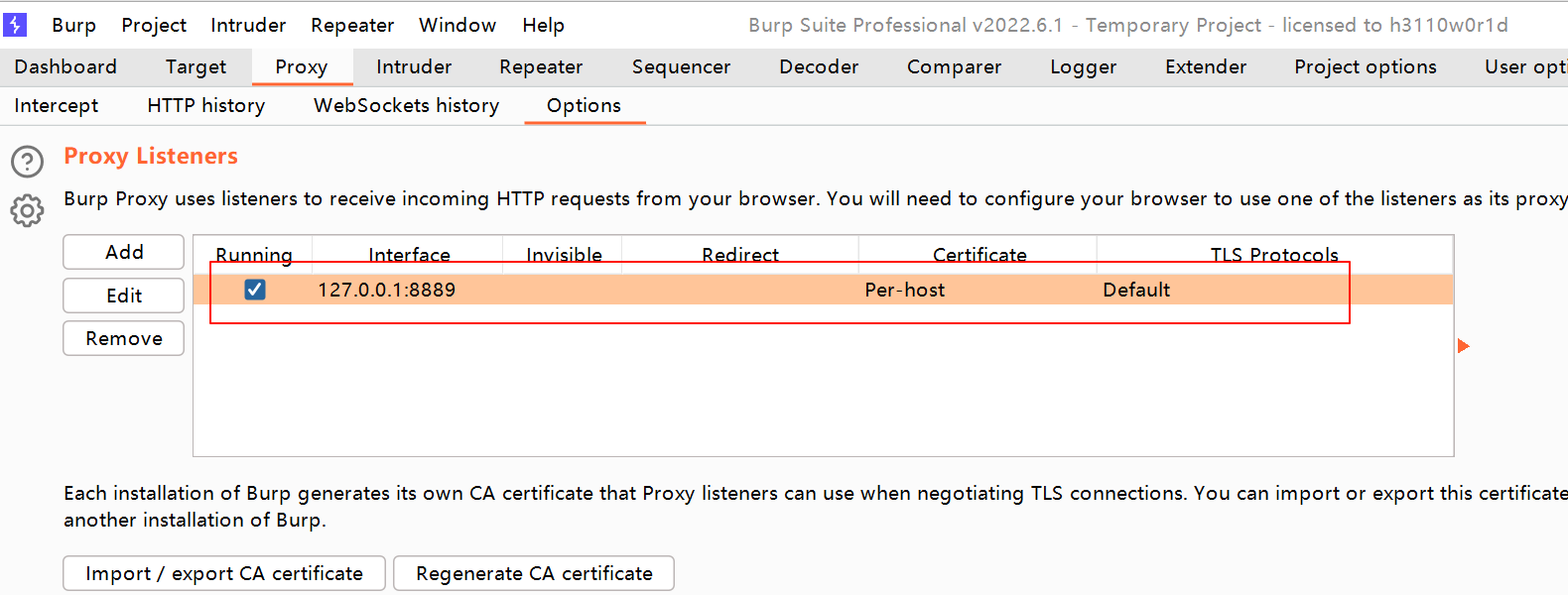Image resolution: width=1568 pixels, height=595 pixels.
Task: Open the Sequencer tab
Action: 681,66
